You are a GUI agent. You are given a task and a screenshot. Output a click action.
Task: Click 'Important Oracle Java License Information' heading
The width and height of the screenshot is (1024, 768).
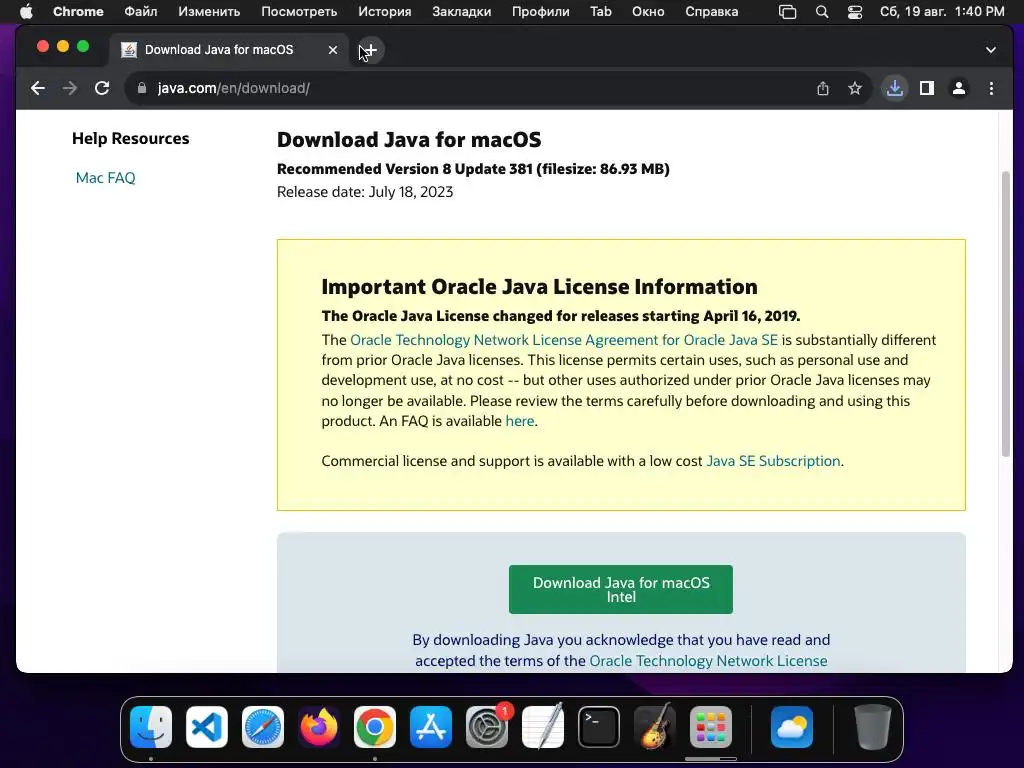tap(539, 287)
